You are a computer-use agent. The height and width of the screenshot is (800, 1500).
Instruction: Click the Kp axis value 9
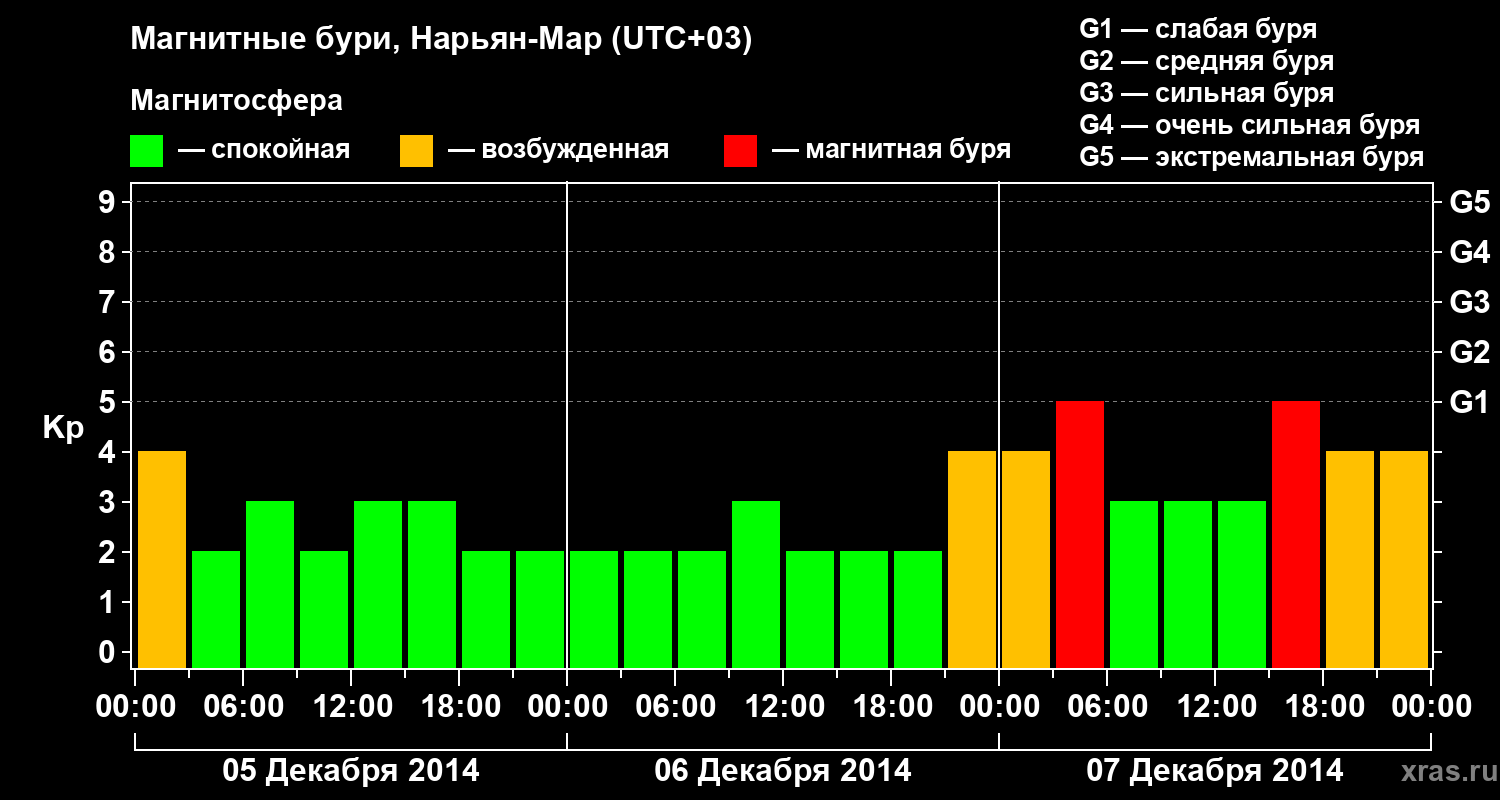(109, 202)
